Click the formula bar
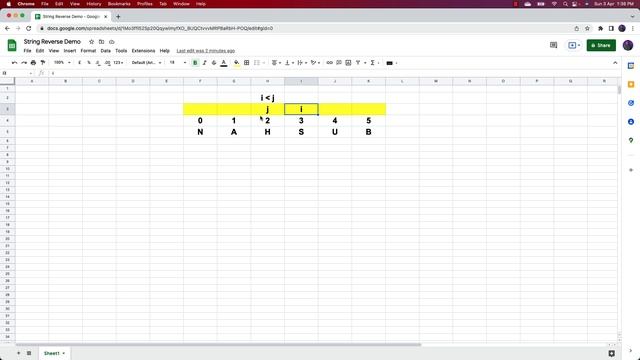 333,73
